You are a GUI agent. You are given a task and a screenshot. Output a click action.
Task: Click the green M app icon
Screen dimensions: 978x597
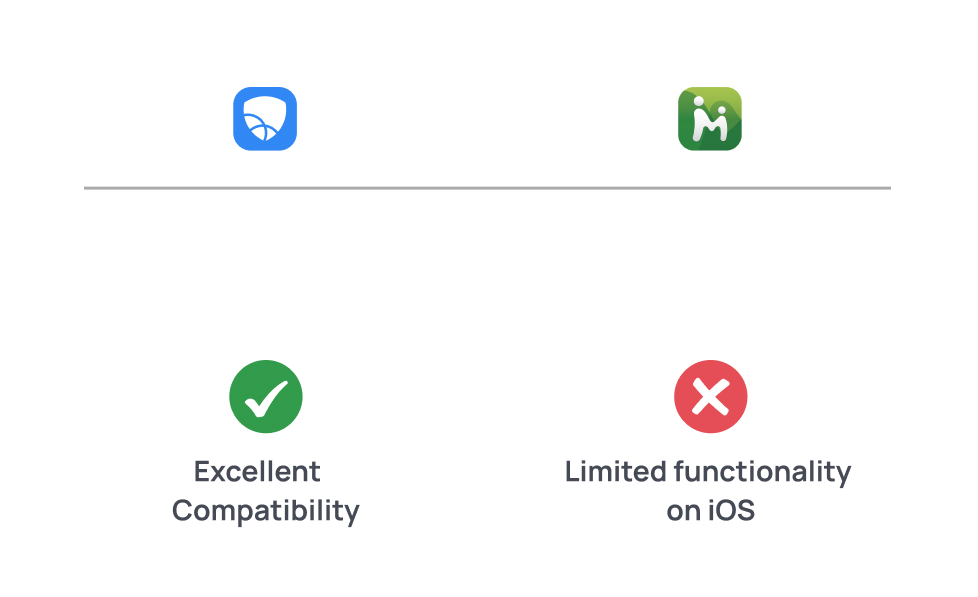point(709,119)
